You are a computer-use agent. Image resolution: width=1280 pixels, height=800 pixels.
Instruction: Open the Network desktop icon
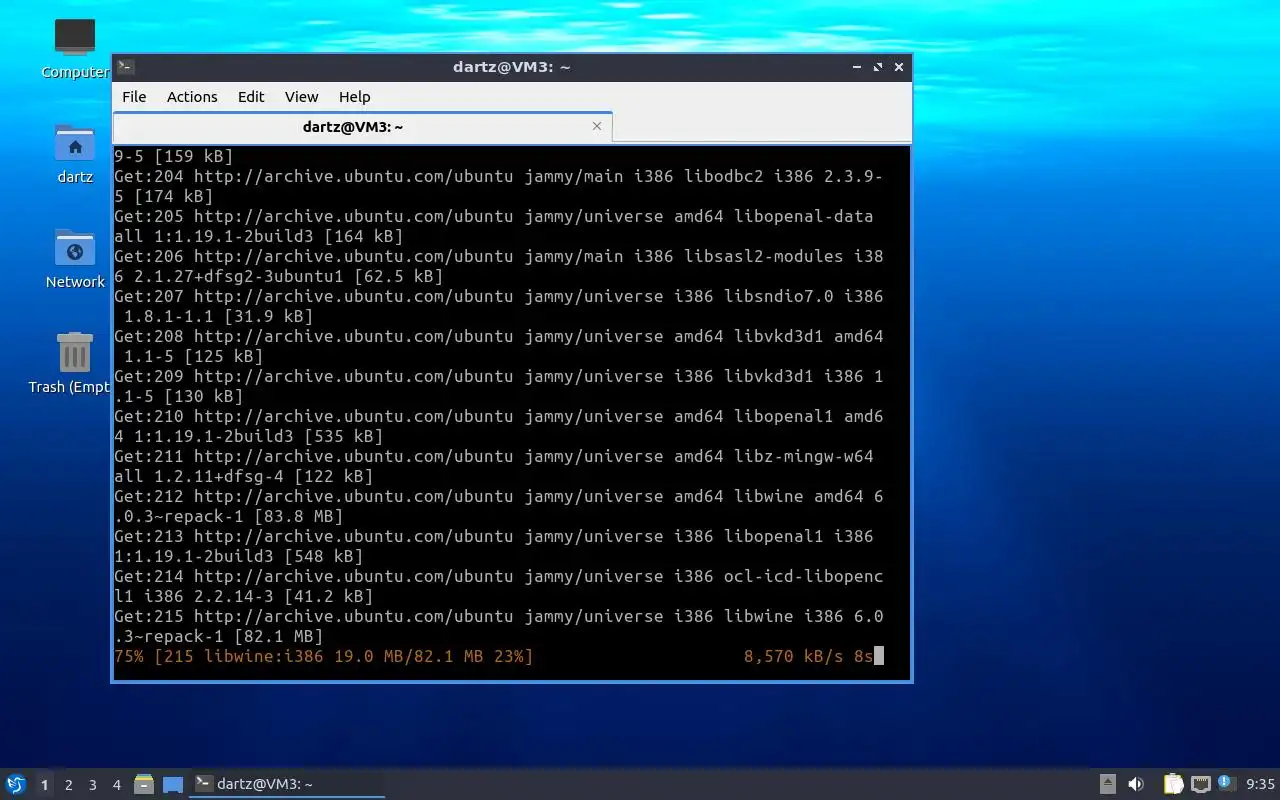point(75,259)
